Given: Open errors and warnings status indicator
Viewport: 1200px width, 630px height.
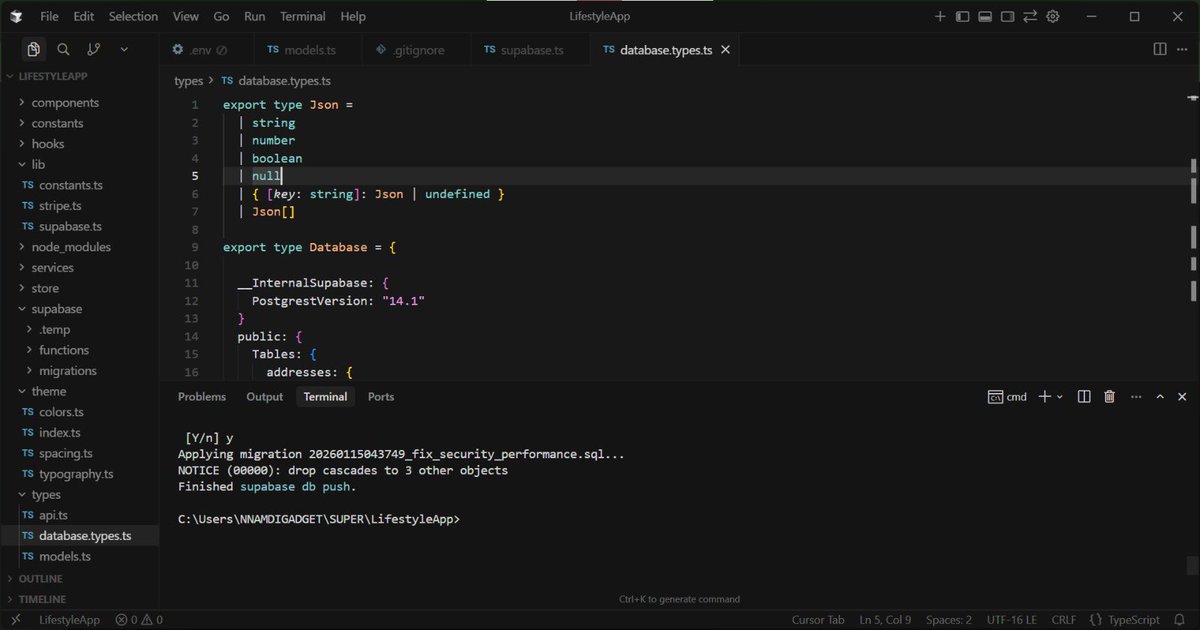Looking at the screenshot, I should tap(139, 620).
